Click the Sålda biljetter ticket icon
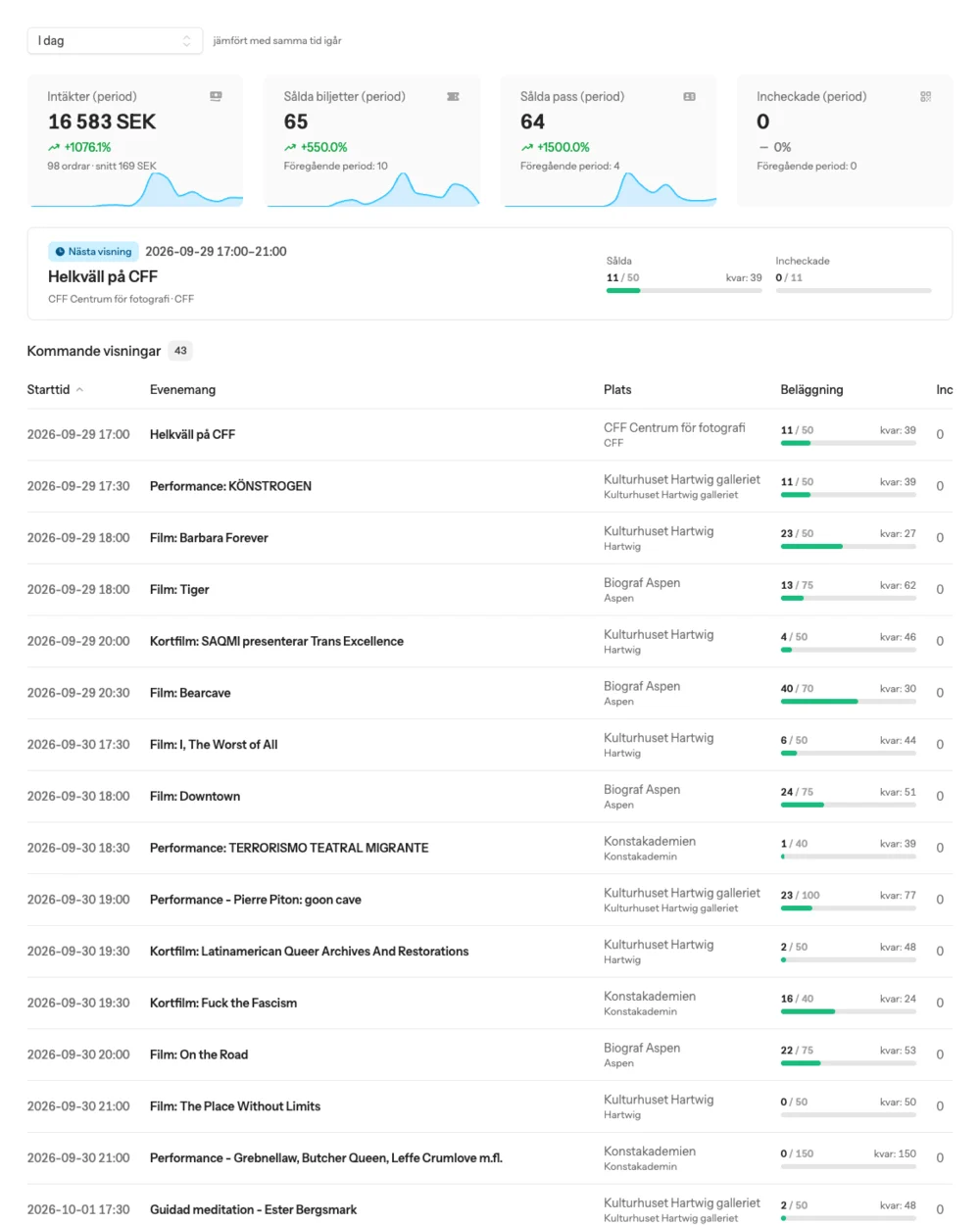The height and width of the screenshot is (1225, 980). coord(453,96)
